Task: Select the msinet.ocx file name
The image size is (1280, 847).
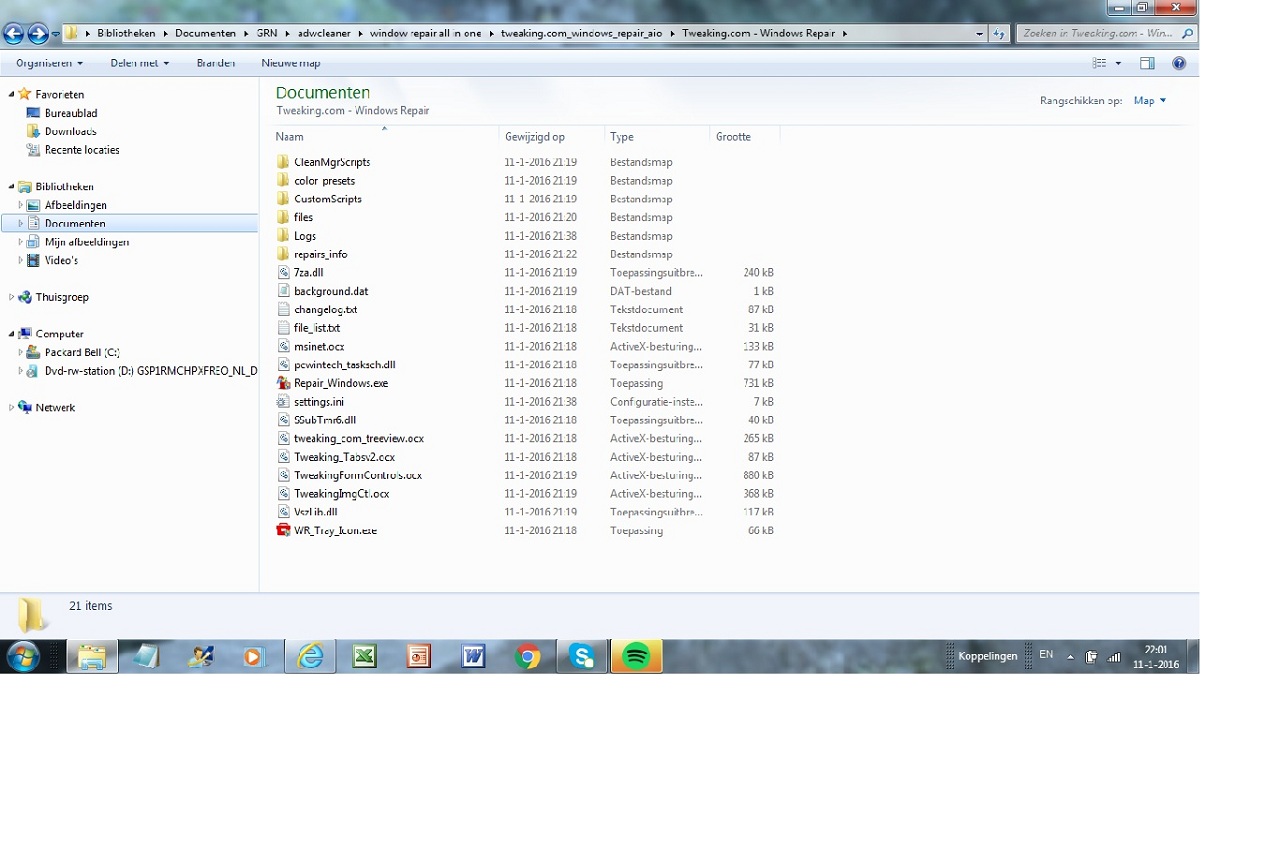Action: point(319,347)
